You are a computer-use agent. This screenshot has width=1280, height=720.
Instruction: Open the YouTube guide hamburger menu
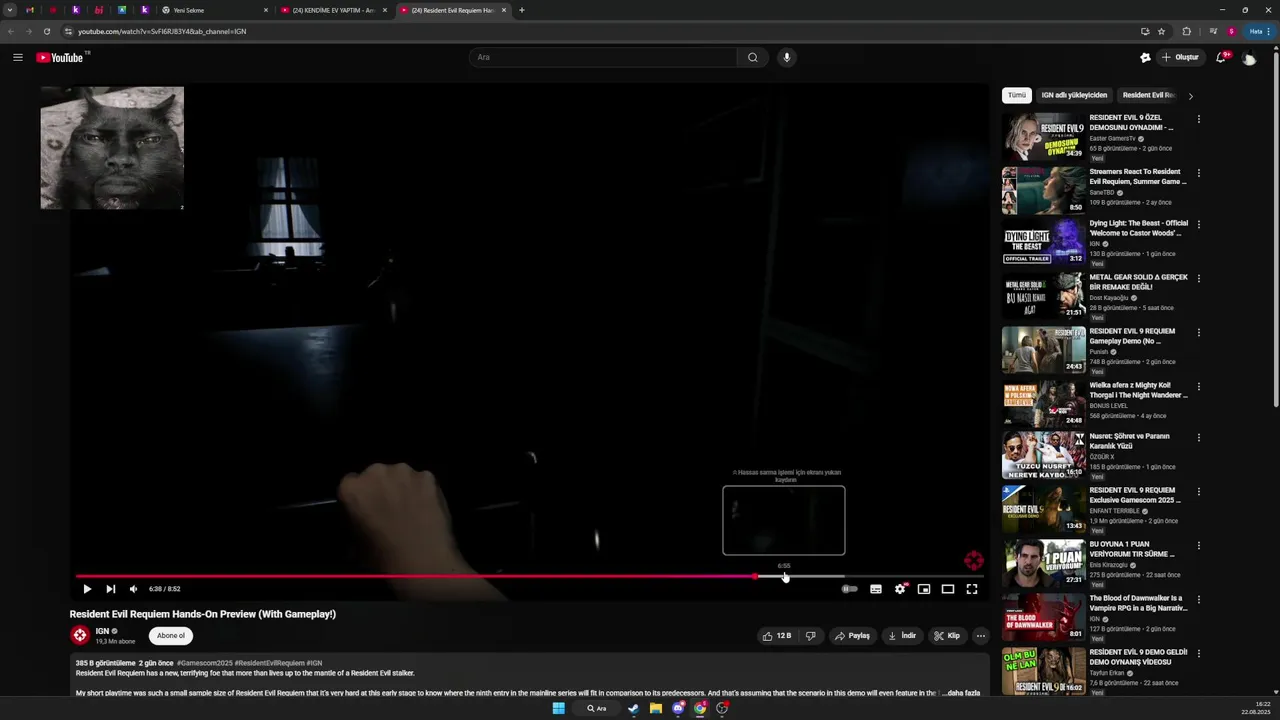pyautogui.click(x=18, y=57)
